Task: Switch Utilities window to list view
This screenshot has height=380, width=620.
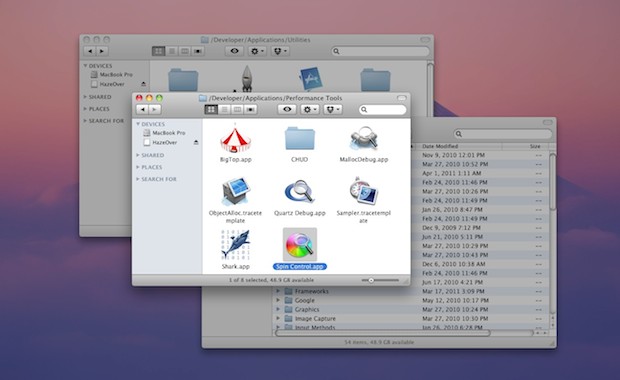Action: (x=172, y=51)
